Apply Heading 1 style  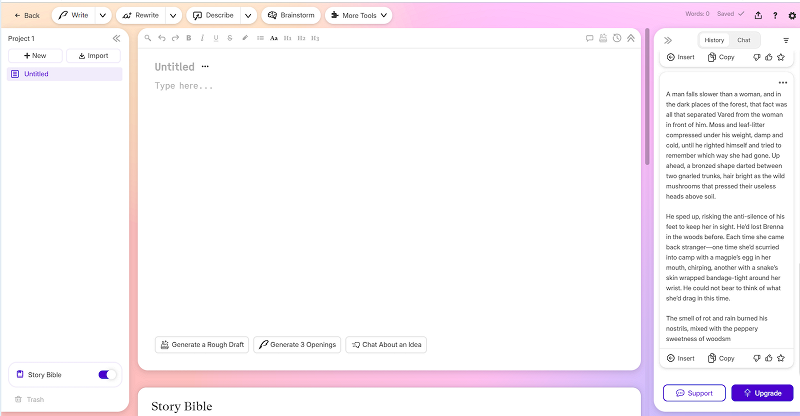click(288, 38)
